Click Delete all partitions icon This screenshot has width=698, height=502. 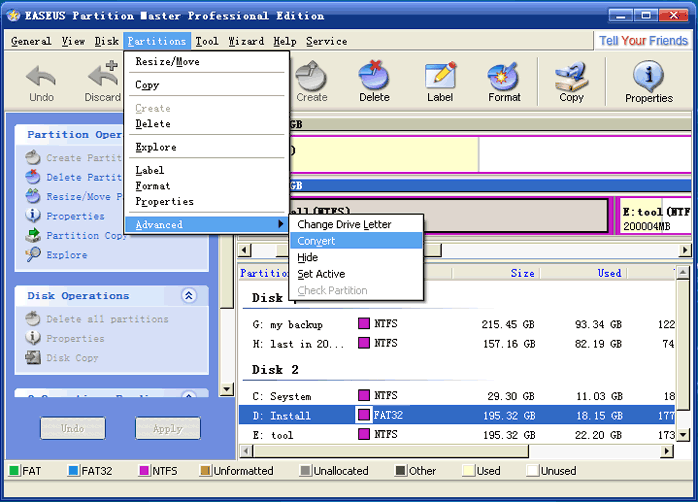pyautogui.click(x=33, y=319)
